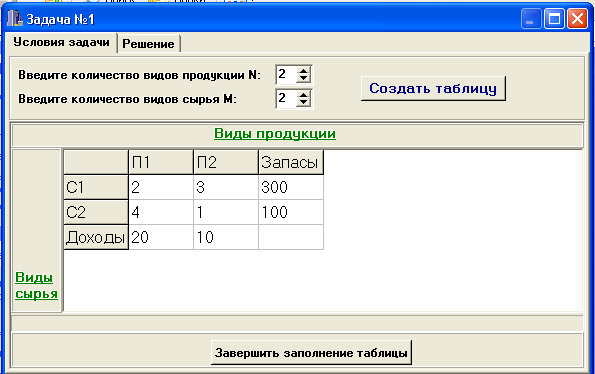This screenshot has width=595, height=374.
Task: Increase raw material types M with up arrow
Action: [x=303, y=94]
